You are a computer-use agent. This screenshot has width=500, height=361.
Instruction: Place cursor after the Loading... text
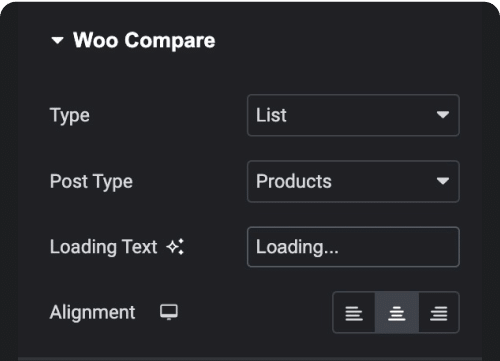[339, 247]
